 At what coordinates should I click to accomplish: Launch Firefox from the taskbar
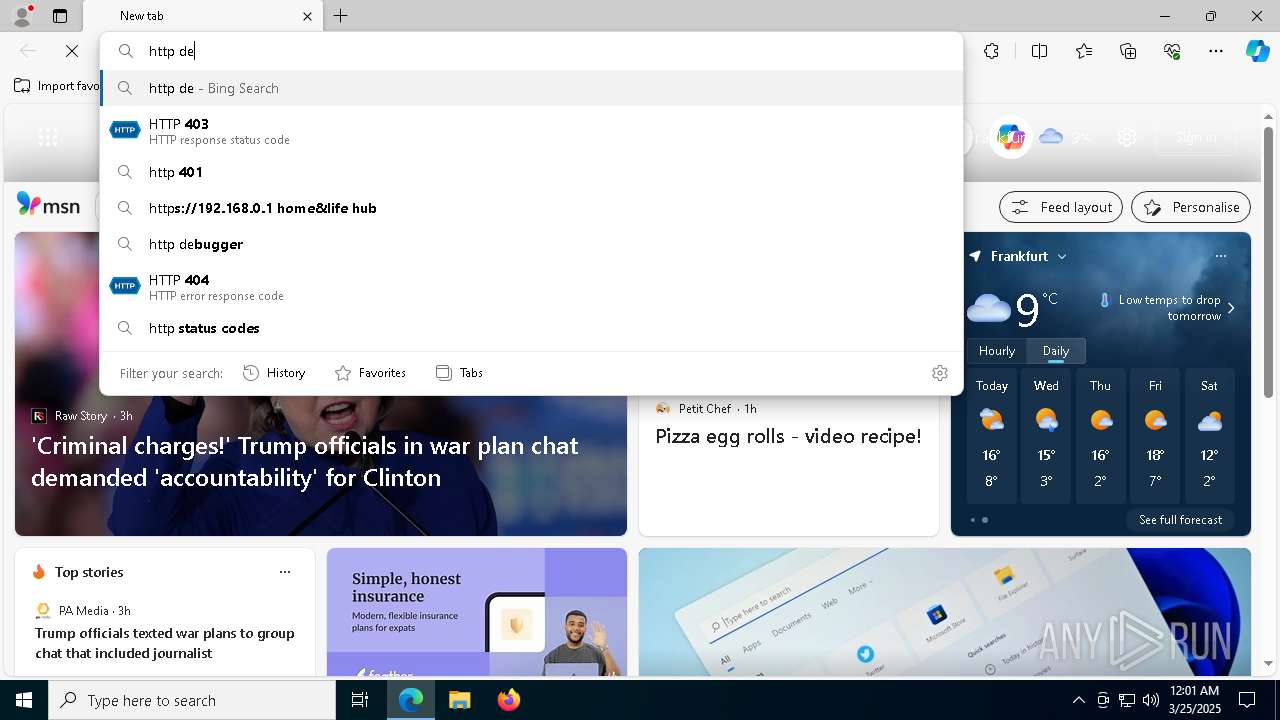(509, 700)
